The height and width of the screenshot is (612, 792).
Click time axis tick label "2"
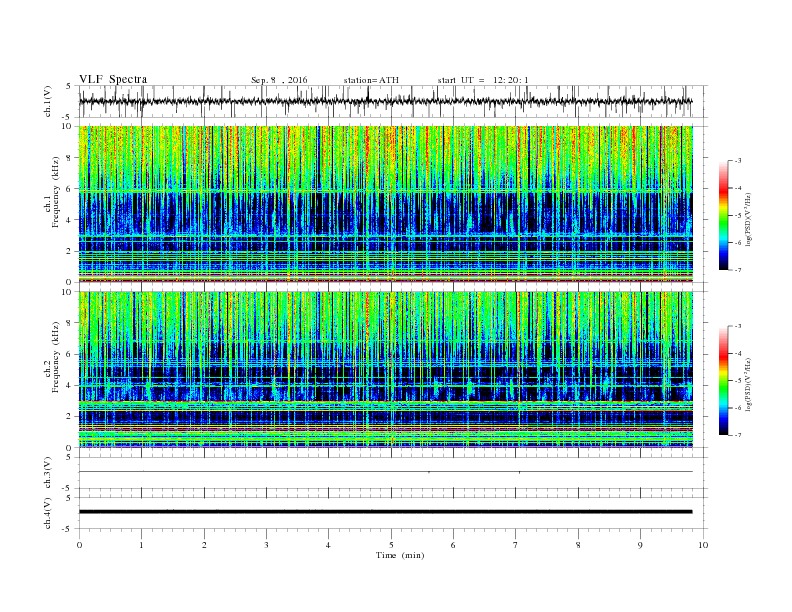tap(204, 545)
